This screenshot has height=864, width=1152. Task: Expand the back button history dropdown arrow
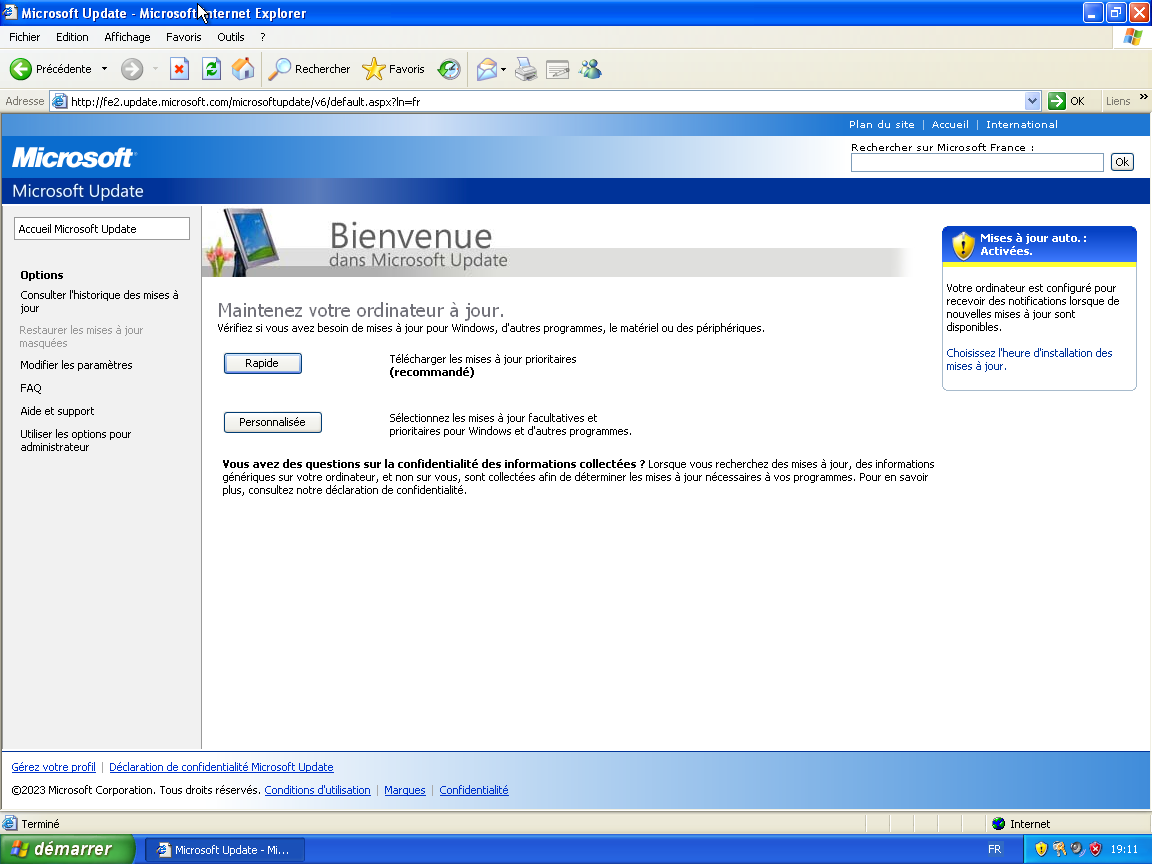click(x=104, y=69)
